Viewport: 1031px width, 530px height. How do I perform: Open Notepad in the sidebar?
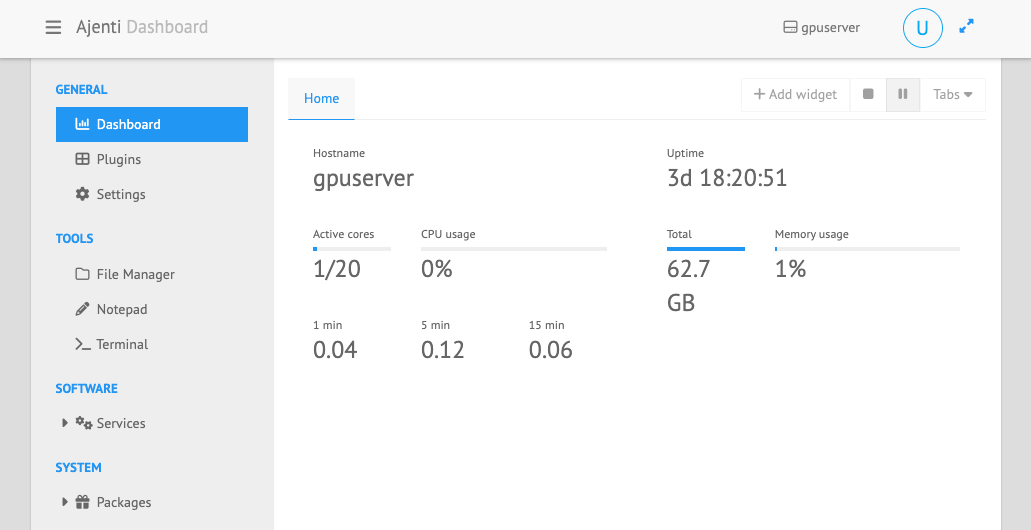(152, 309)
